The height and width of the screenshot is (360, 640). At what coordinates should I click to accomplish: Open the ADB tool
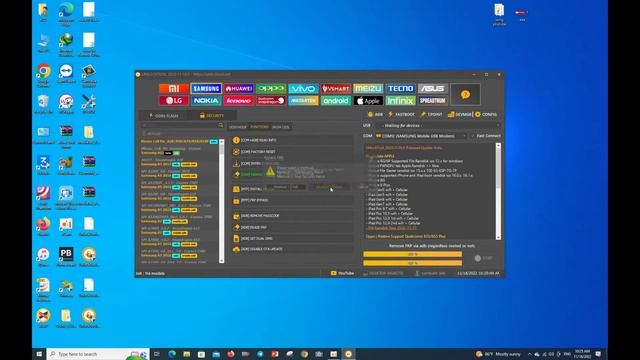click(x=375, y=115)
